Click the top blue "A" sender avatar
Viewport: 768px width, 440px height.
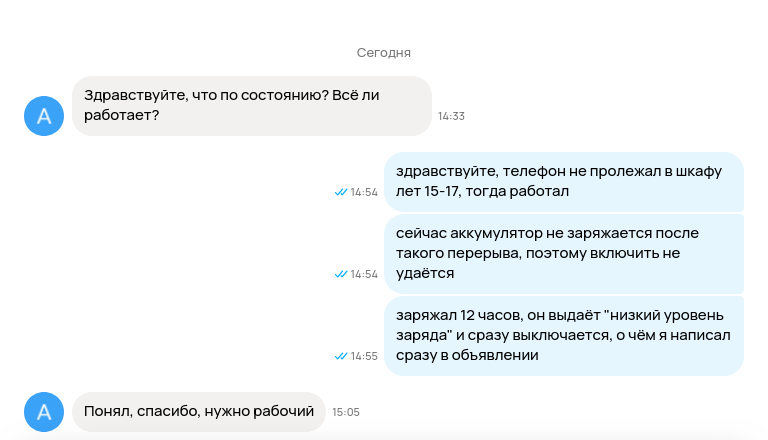click(44, 116)
